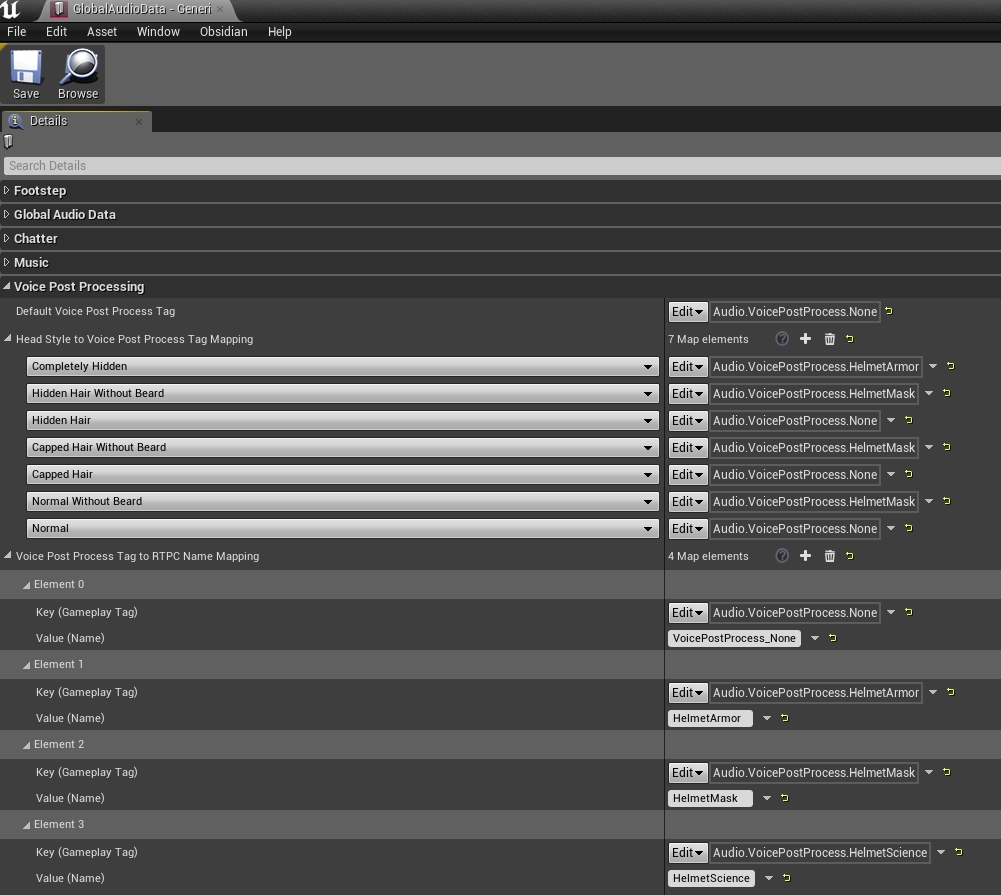Expand the Music category
1001x895 pixels.
point(6,262)
